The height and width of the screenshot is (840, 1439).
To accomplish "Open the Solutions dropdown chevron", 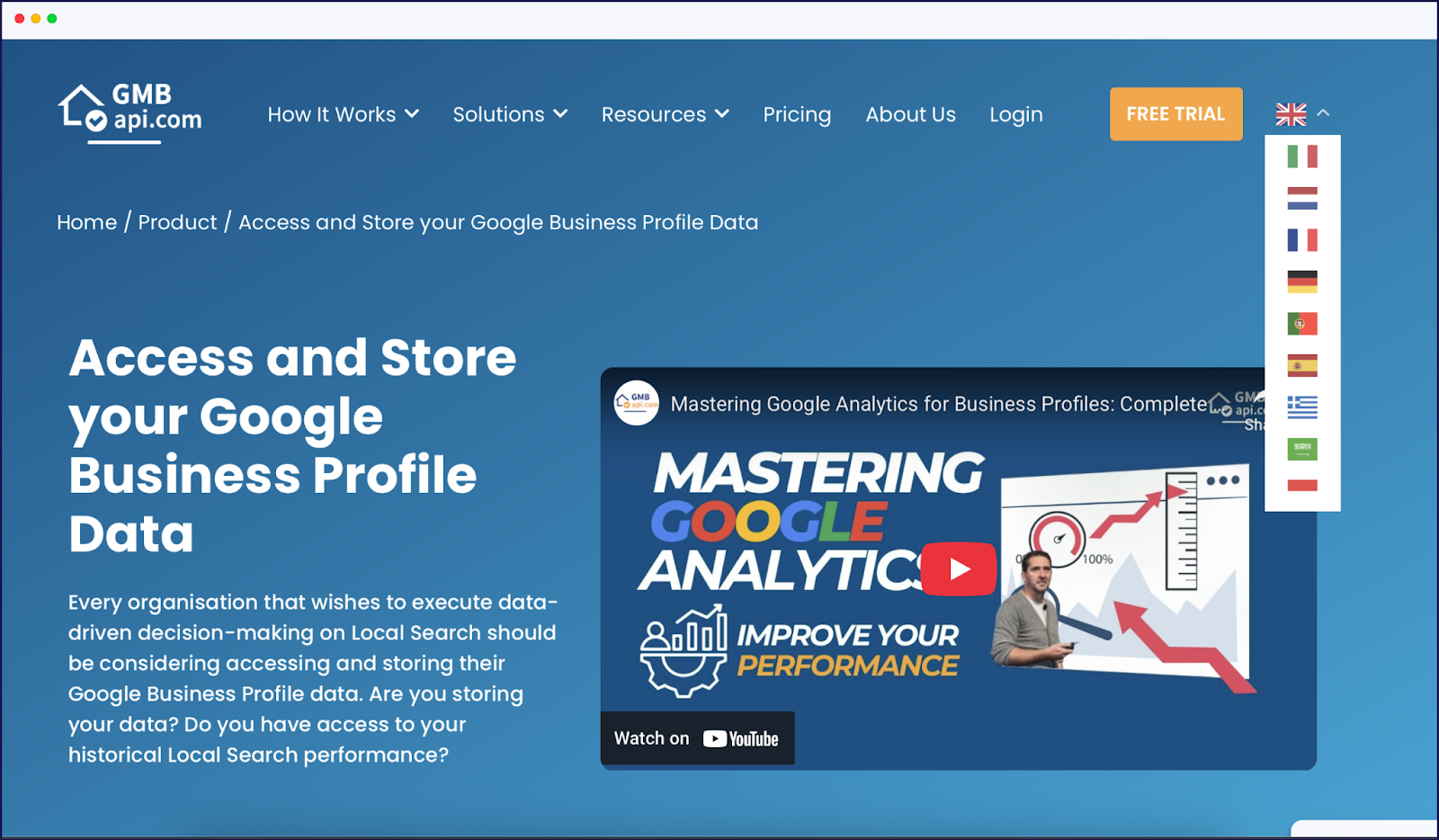I will (560, 114).
